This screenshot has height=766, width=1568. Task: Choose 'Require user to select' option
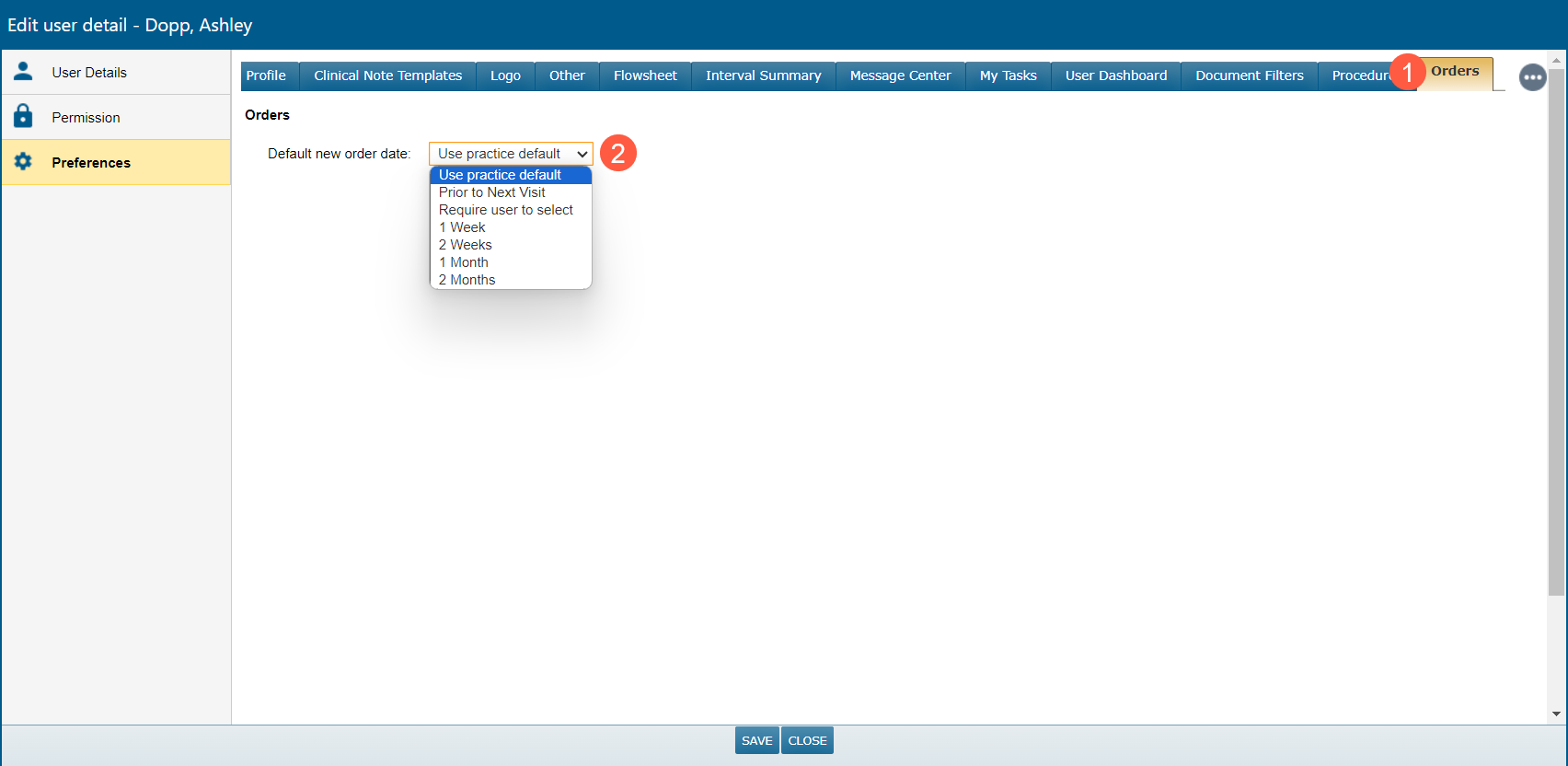(x=505, y=210)
